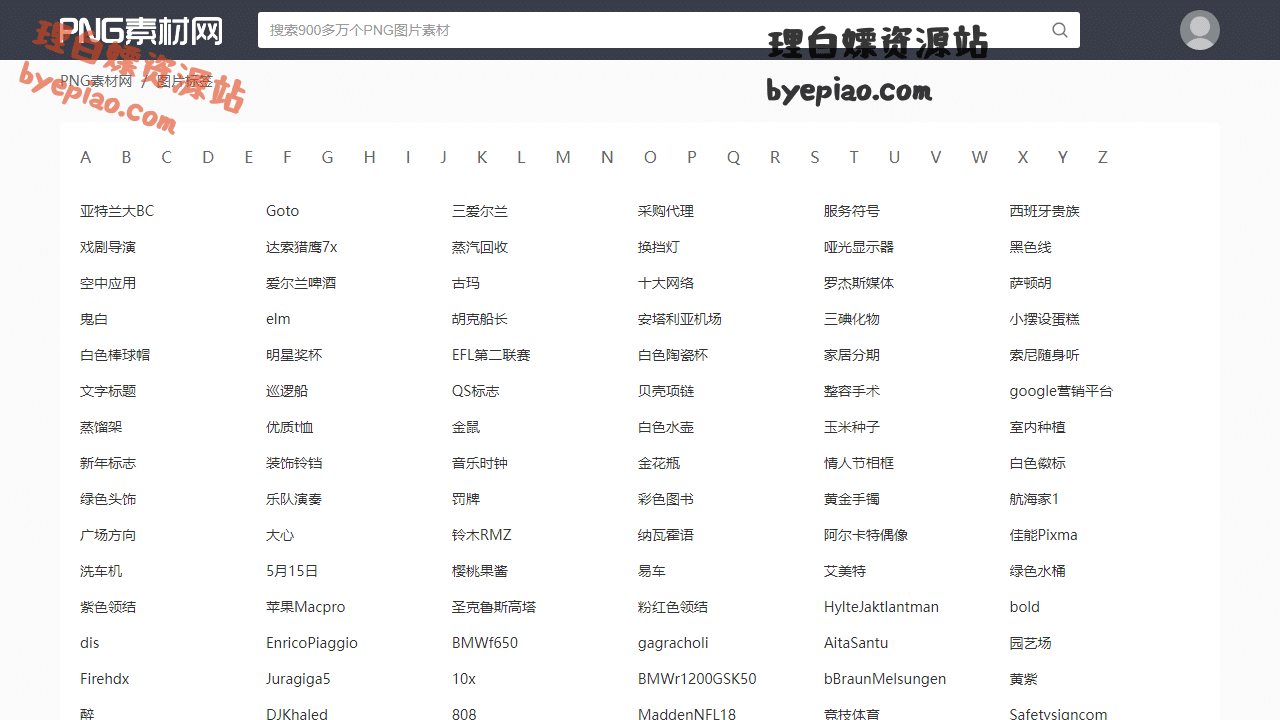Click the 佳能Pixma tag
Image resolution: width=1280 pixels, height=720 pixels.
point(1044,535)
